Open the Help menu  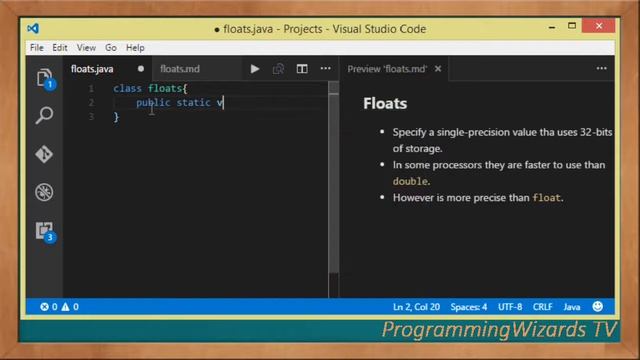(135, 48)
